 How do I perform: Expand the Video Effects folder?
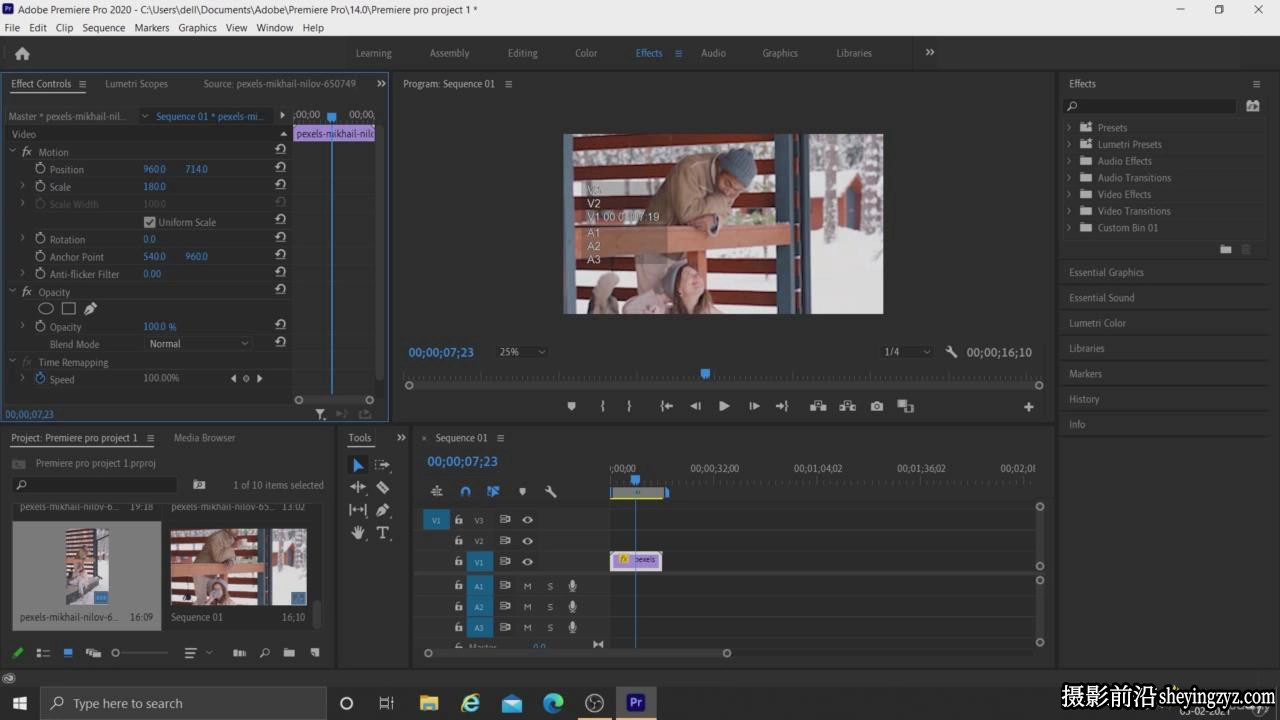pyautogui.click(x=1068, y=194)
